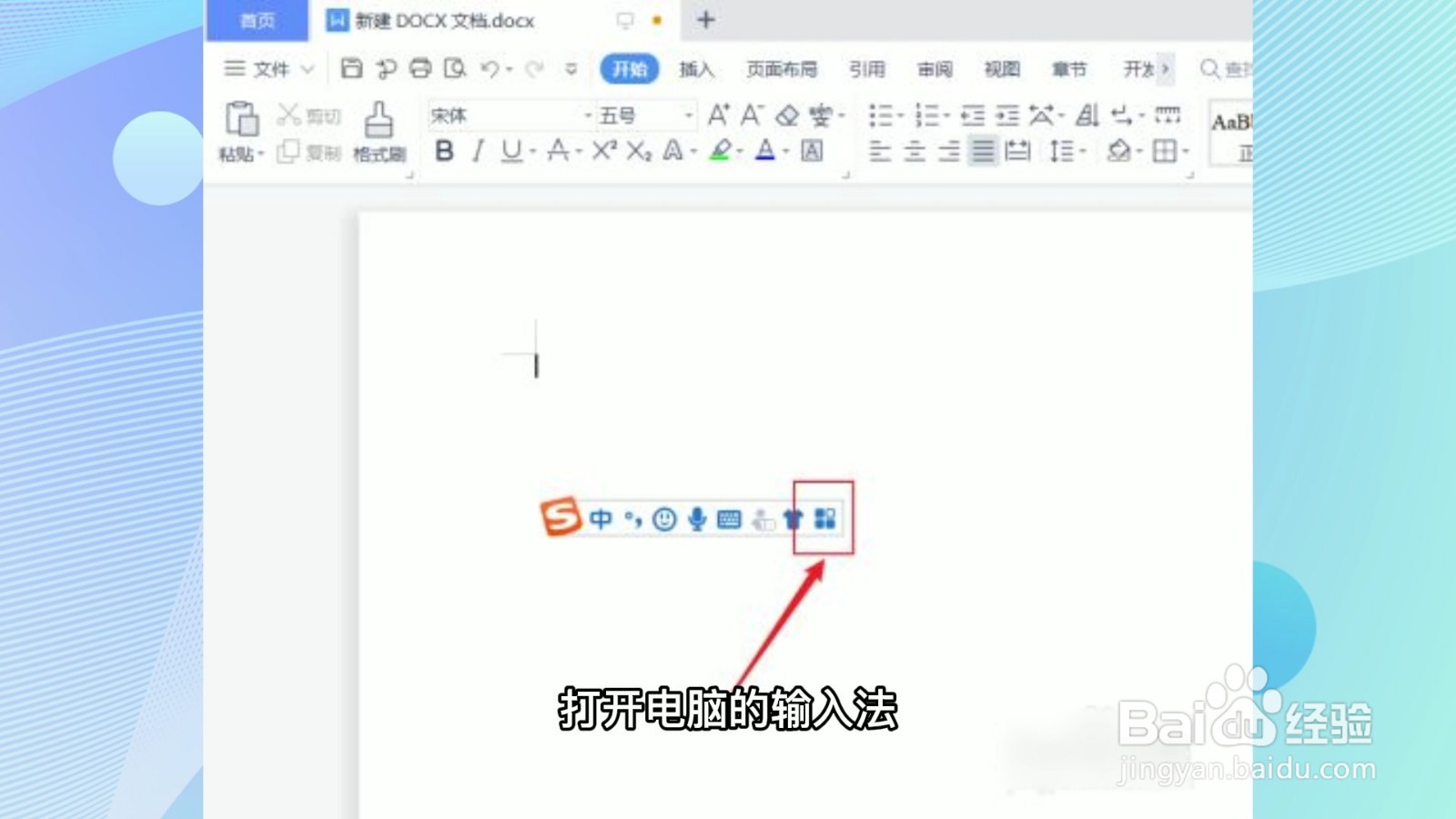Open the line spacing dropdown arrow
The image size is (1456, 819).
[1083, 152]
